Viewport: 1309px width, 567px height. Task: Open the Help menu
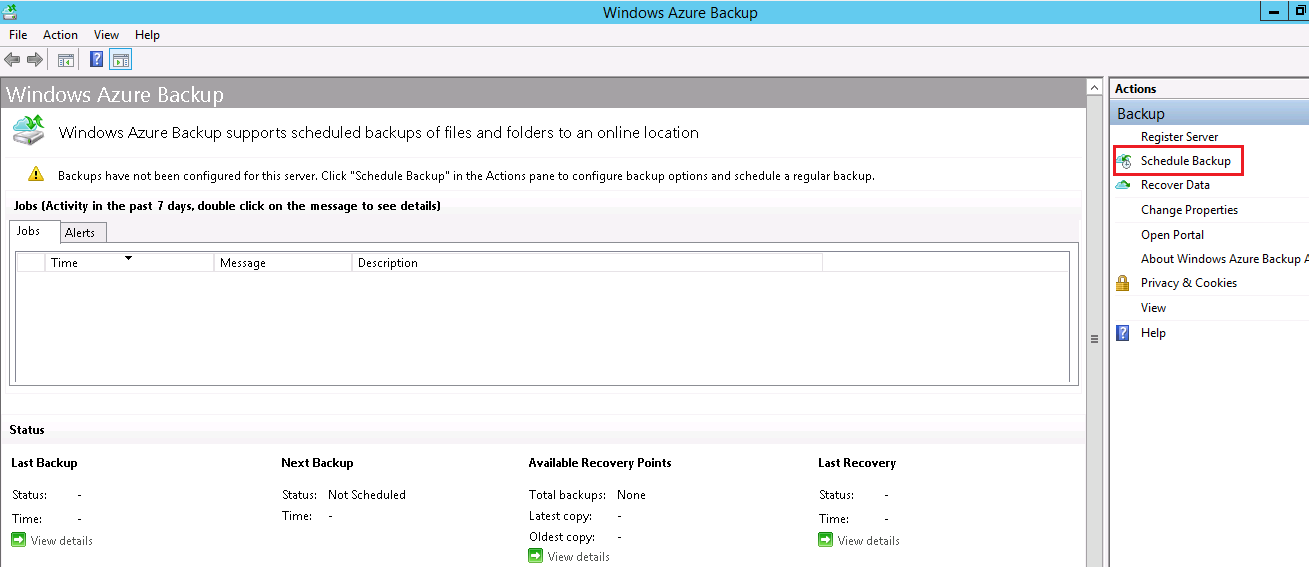point(147,35)
